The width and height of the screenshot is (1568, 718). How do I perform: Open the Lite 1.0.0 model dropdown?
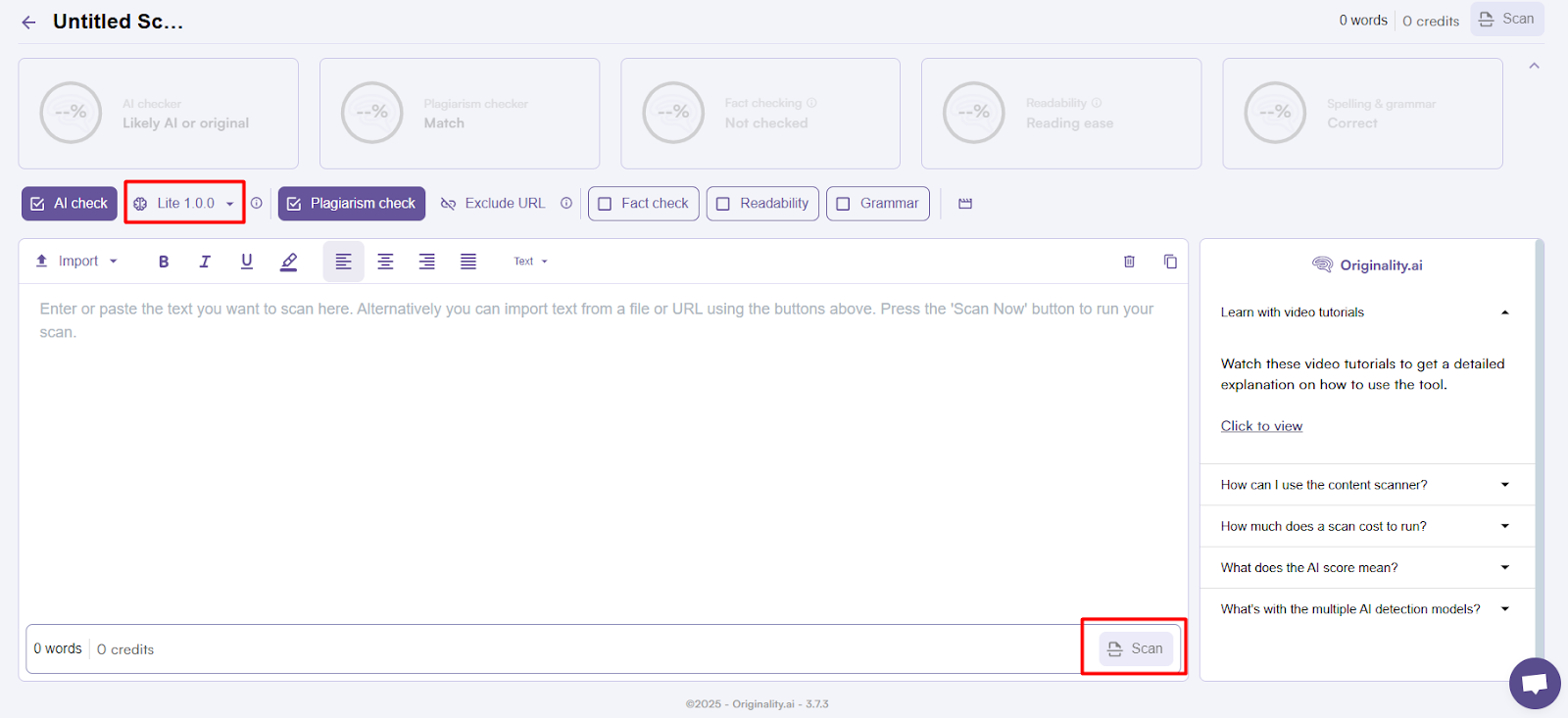(x=184, y=204)
